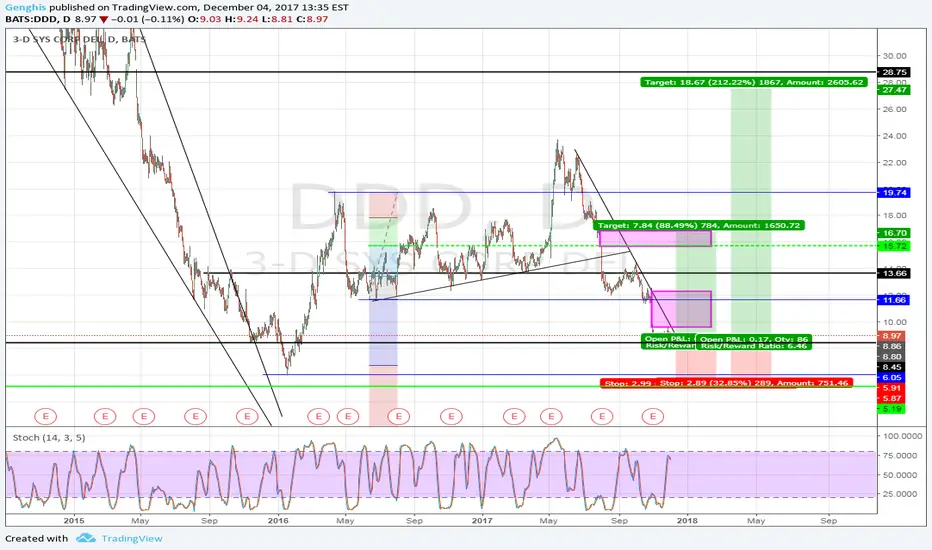The image size is (932, 550).
Task: Click the 75.0000 stochastic axis value
Action: coord(902,455)
